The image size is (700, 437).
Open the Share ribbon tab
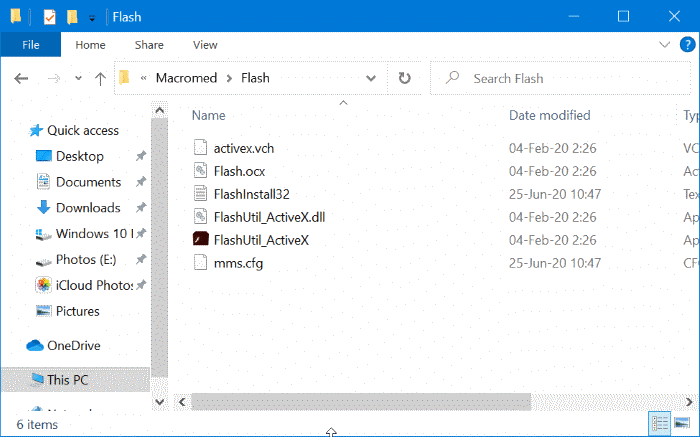click(149, 45)
